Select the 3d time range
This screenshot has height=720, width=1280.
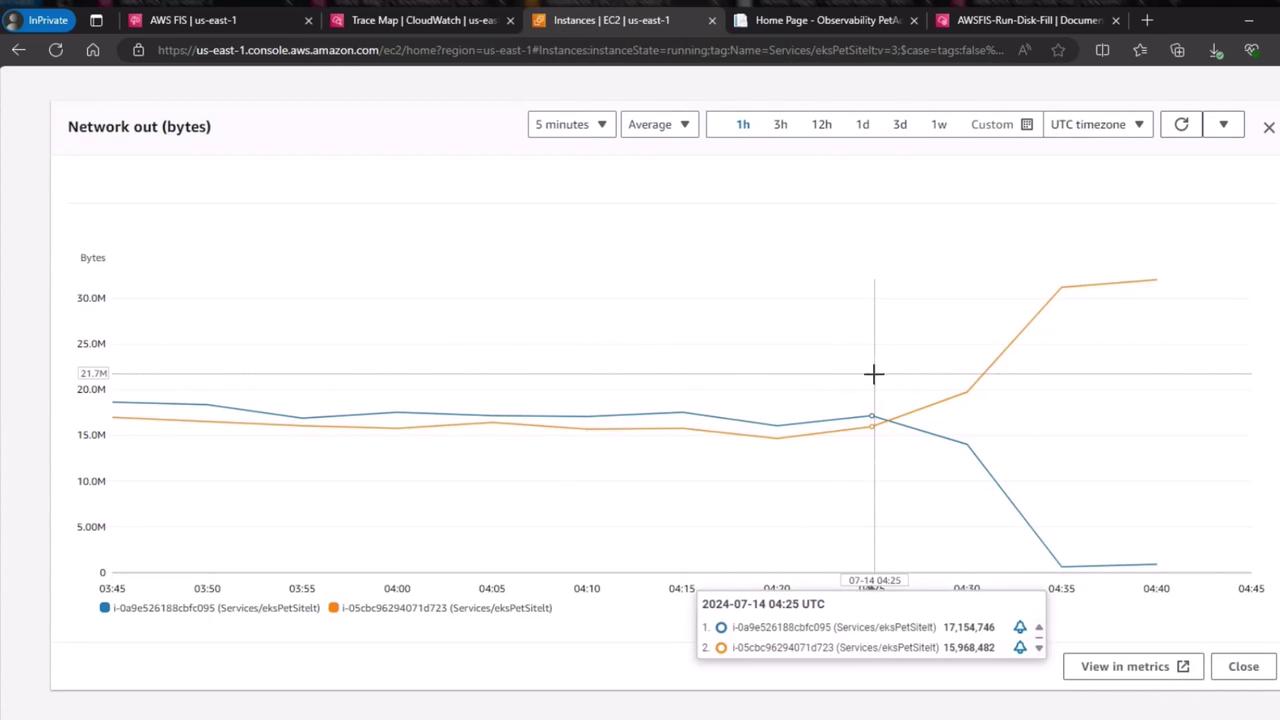coord(900,124)
